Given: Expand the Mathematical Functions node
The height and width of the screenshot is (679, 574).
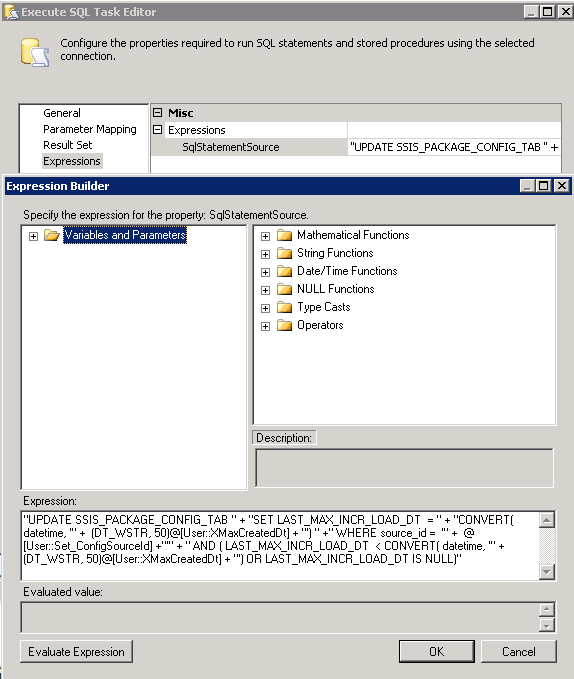Looking at the screenshot, I should click(x=265, y=236).
